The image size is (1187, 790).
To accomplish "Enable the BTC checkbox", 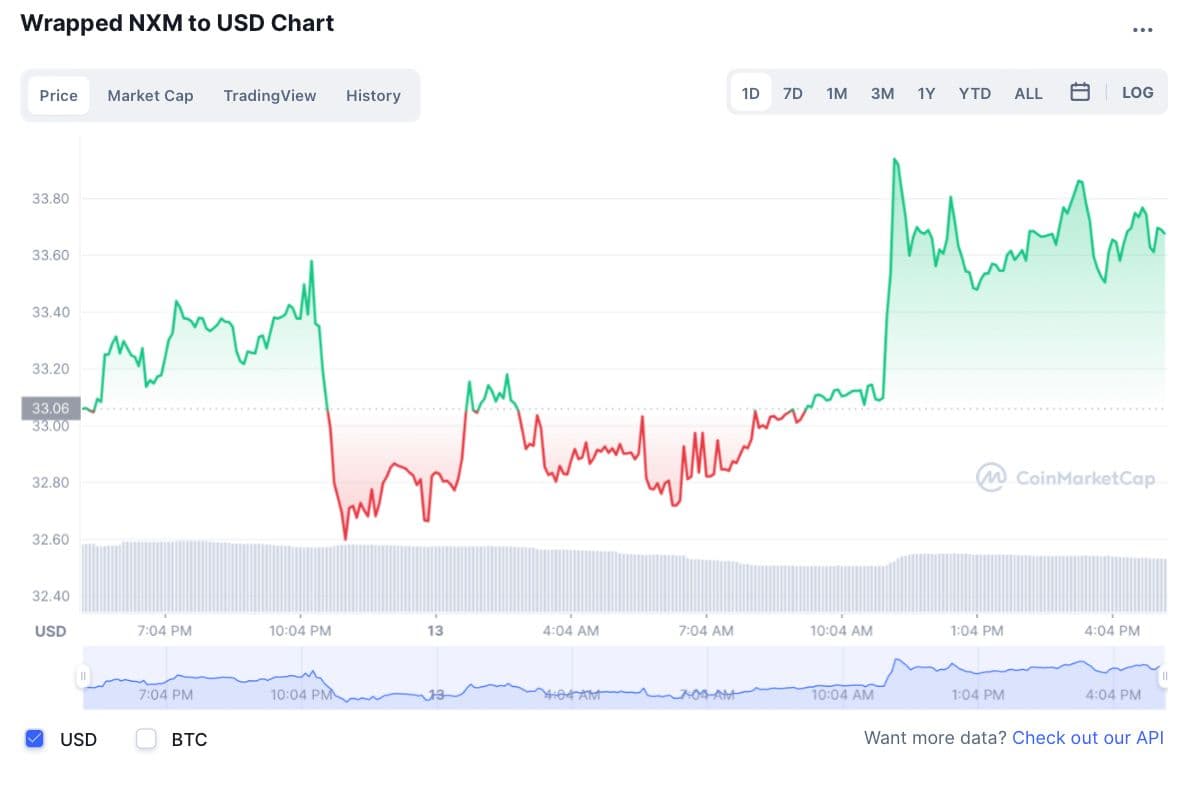I will [147, 739].
